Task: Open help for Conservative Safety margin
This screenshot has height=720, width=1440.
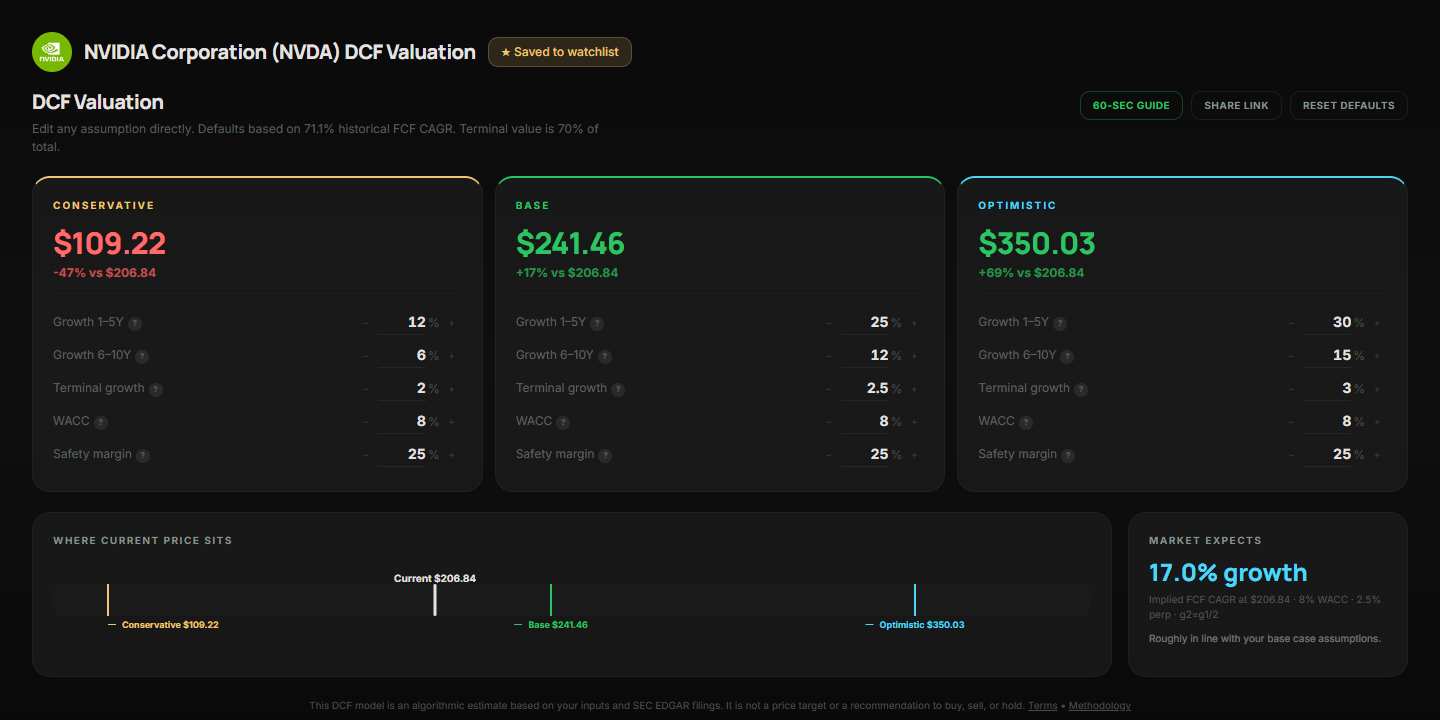Action: pyautogui.click(x=143, y=455)
